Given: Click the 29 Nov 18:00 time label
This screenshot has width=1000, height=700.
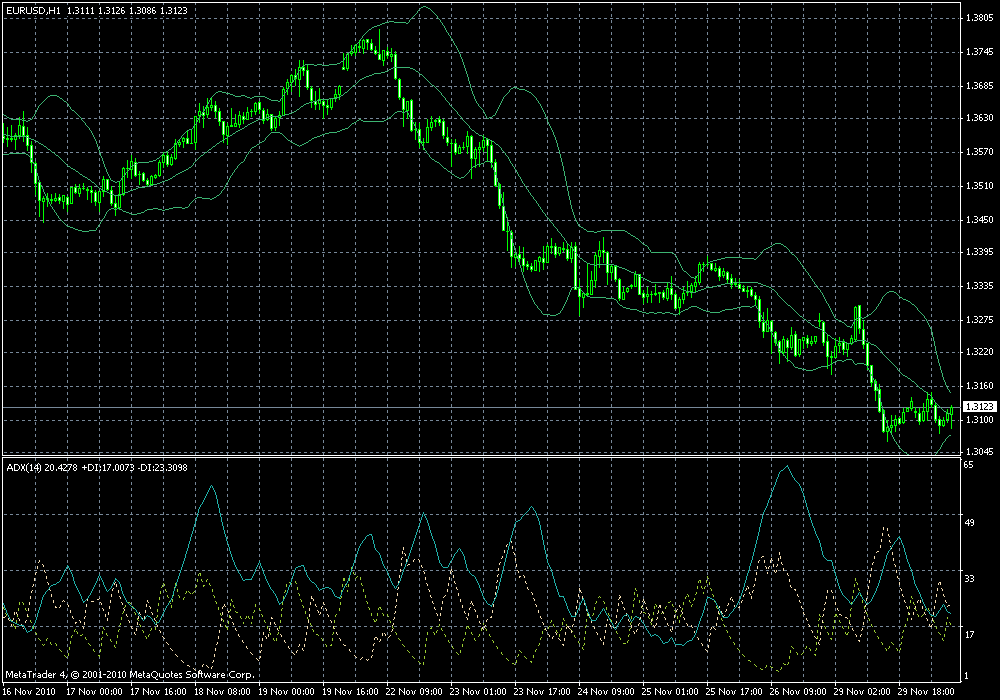Looking at the screenshot, I should click(926, 692).
